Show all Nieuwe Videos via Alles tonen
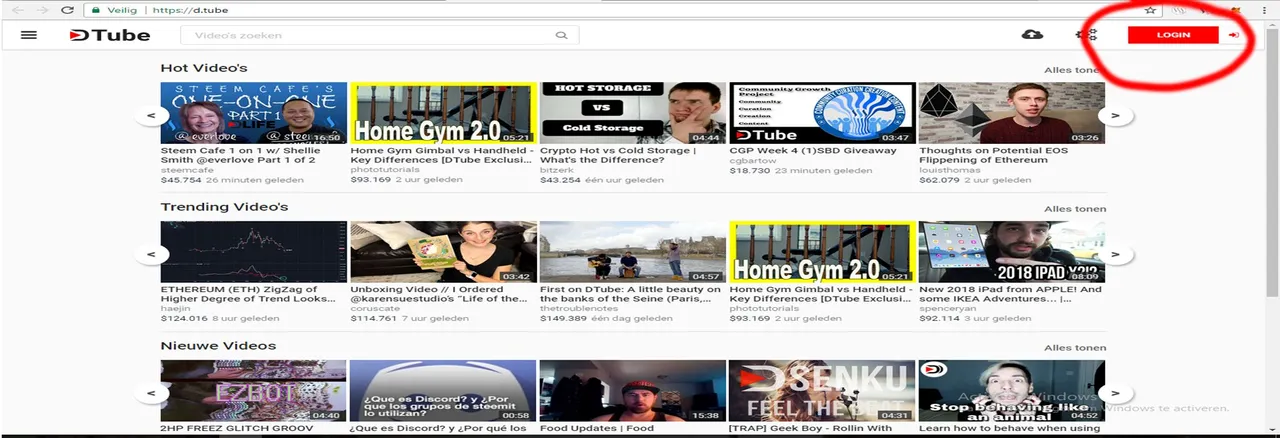The image size is (1280, 438). tap(1075, 348)
